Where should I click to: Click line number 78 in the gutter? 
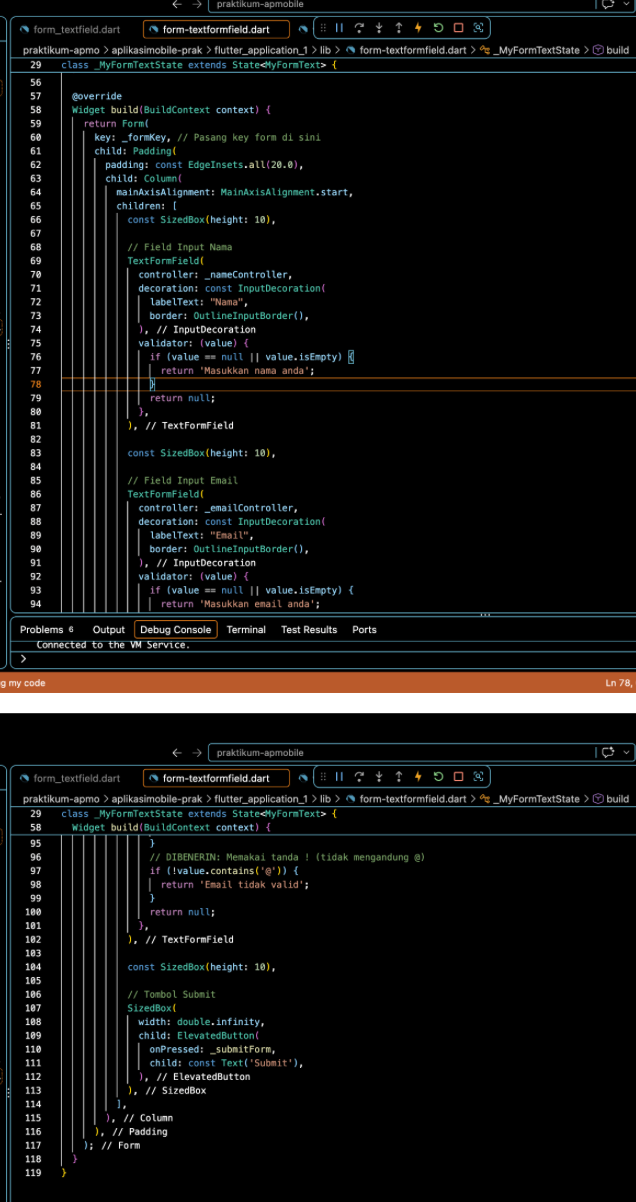point(36,384)
